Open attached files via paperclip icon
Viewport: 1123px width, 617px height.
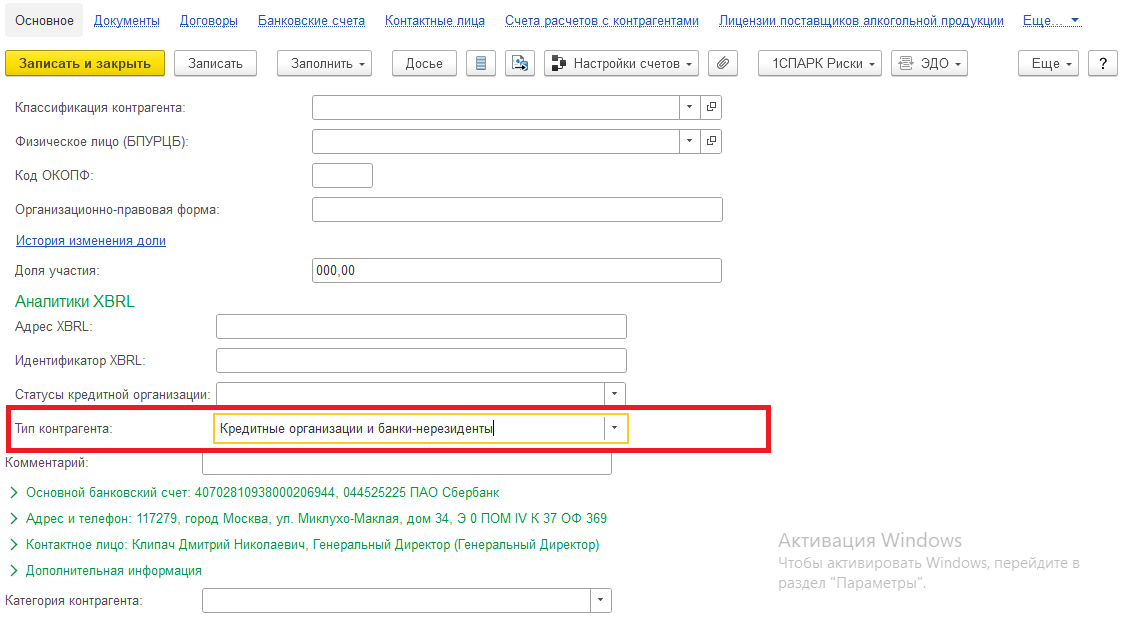(722, 63)
